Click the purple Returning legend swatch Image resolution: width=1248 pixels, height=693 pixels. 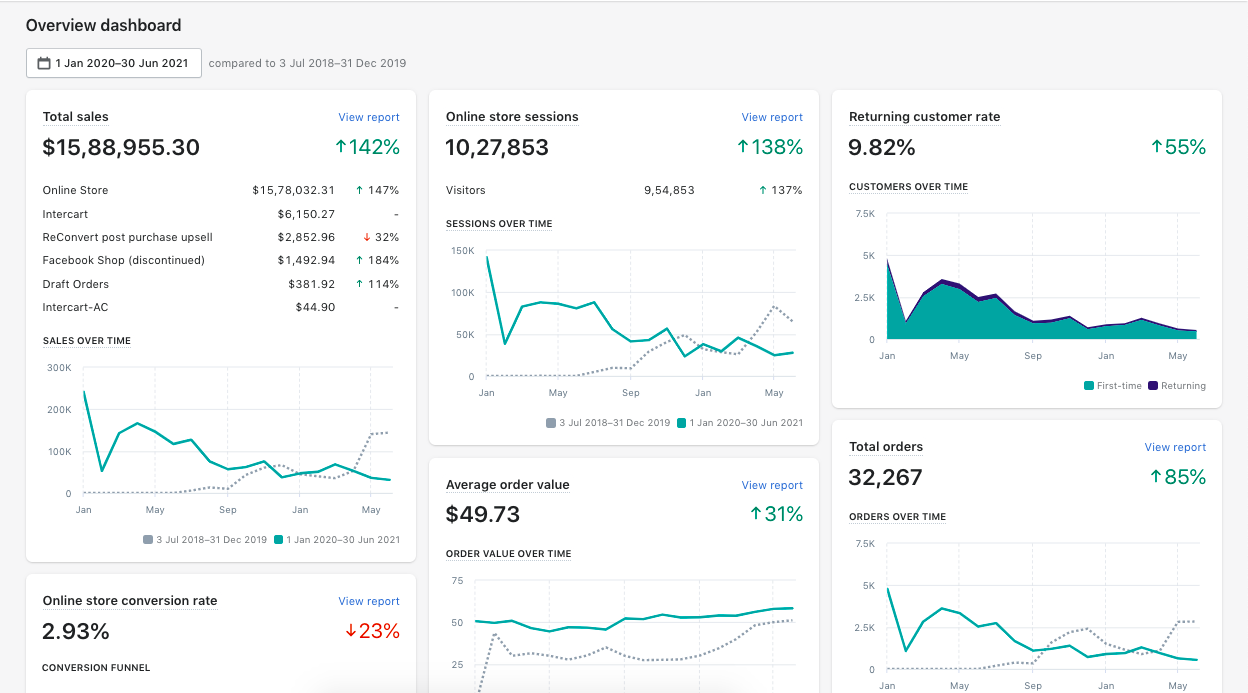(x=1153, y=385)
